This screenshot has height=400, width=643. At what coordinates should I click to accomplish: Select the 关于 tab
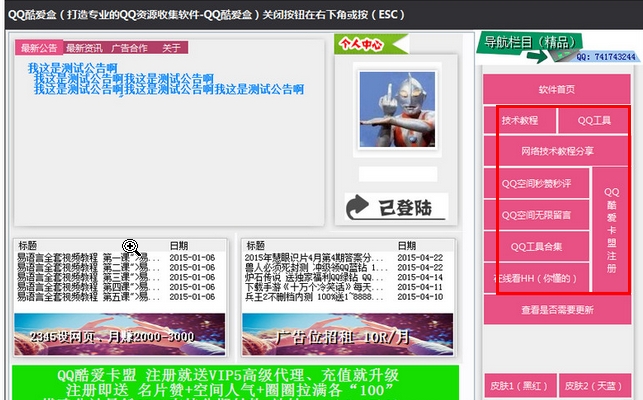(x=171, y=48)
